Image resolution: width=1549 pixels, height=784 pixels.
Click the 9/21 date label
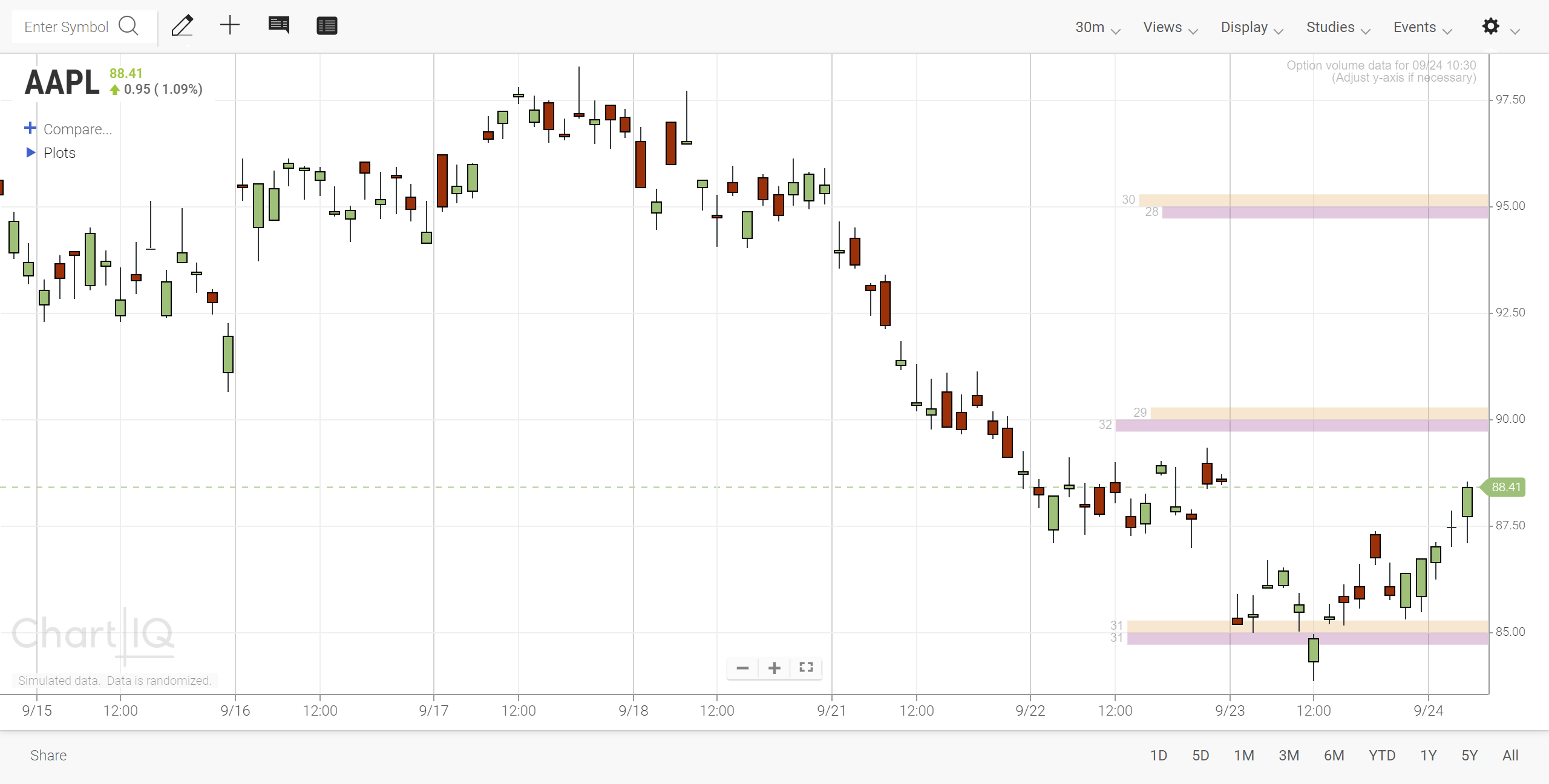pyautogui.click(x=832, y=711)
